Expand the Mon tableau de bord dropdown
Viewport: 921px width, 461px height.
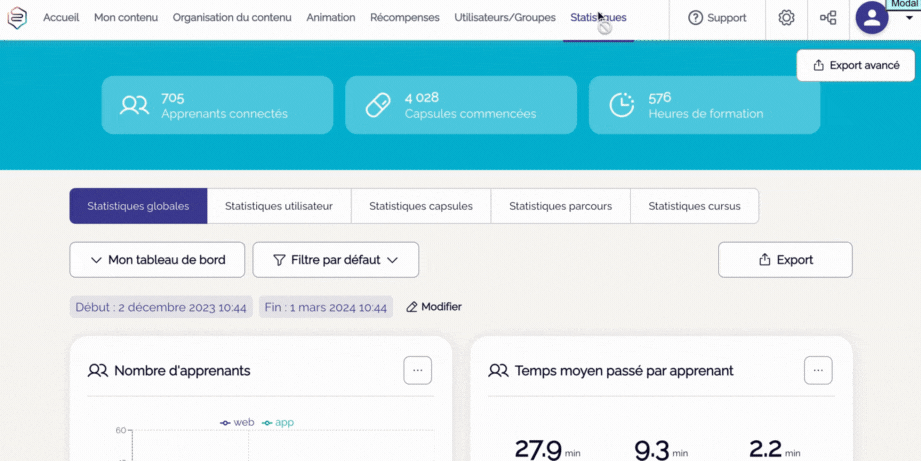point(157,260)
